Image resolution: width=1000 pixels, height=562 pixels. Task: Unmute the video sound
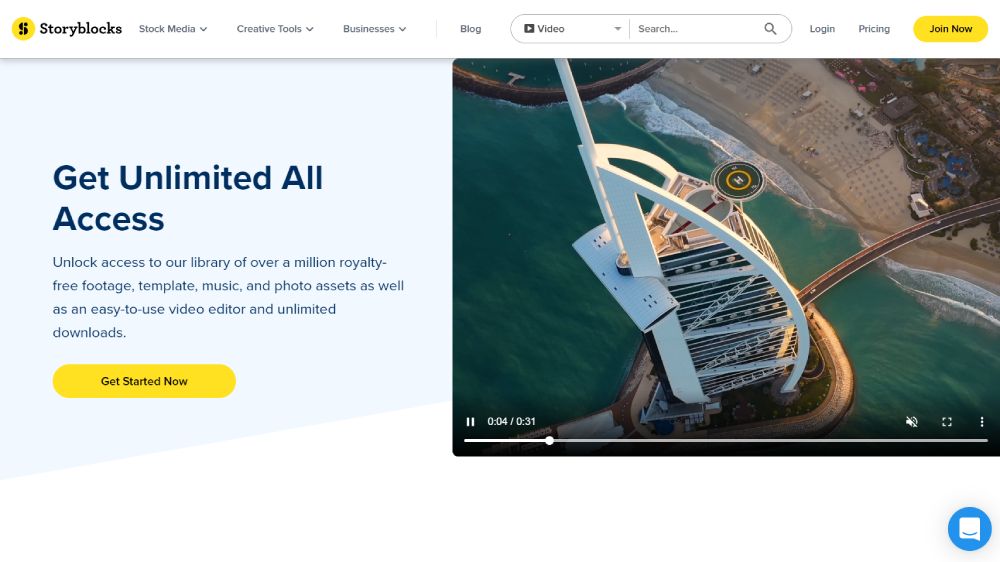(911, 422)
